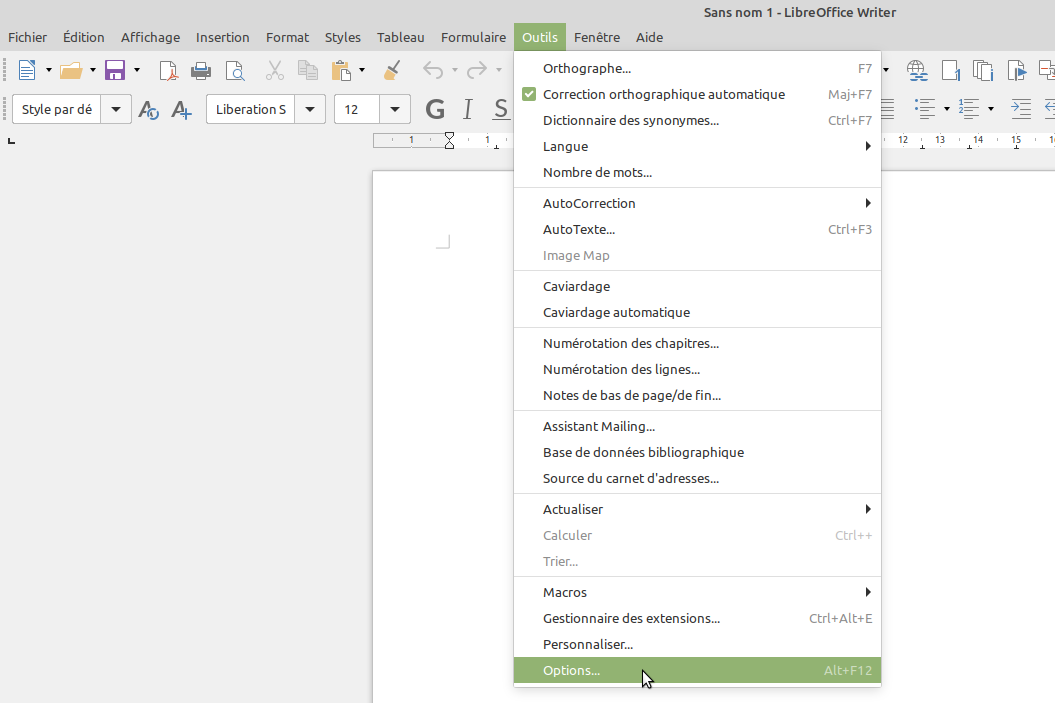Screen dimensions: 1055x703
Task: Click the Clone formatting paintbrush icon
Action: 392,70
